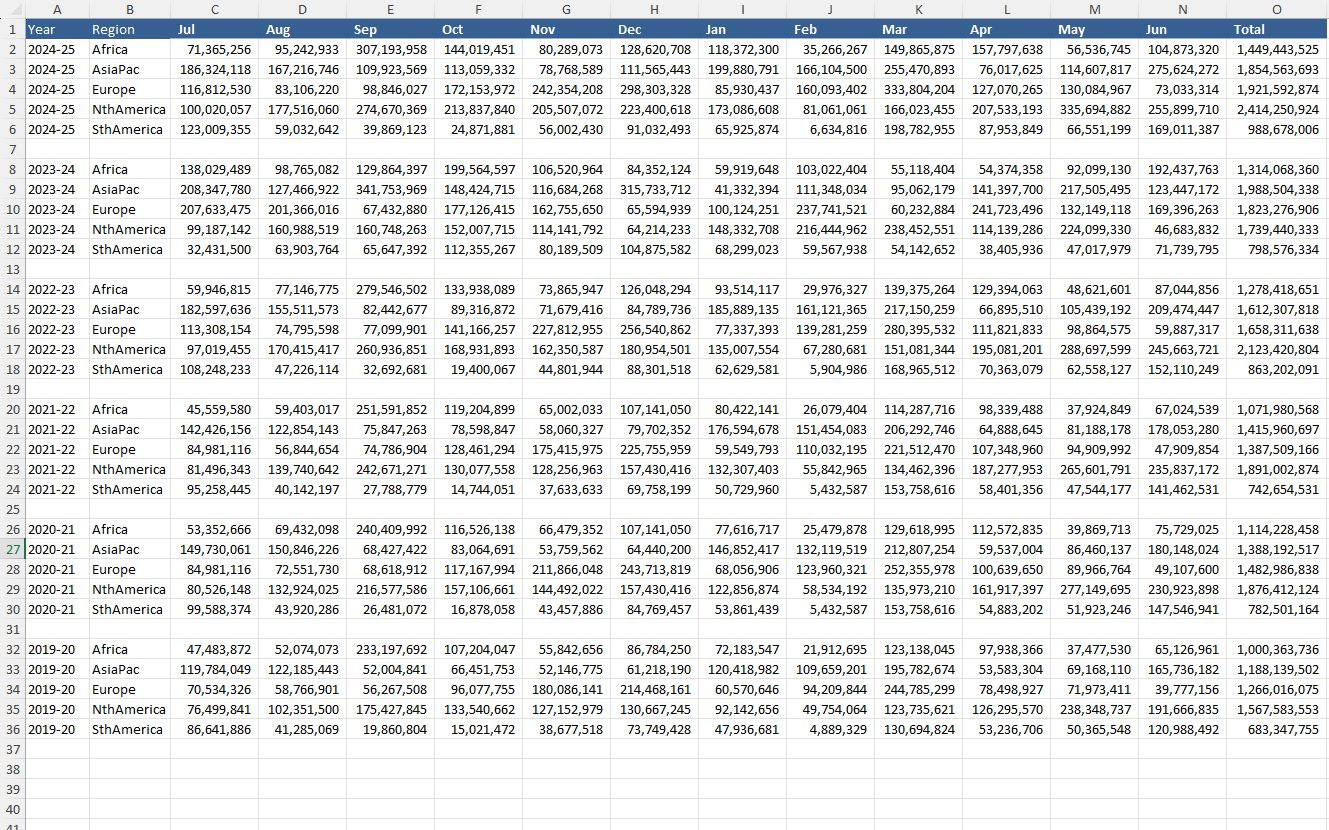Click the value 6,634,816
The height and width of the screenshot is (830, 1329).
tap(830, 129)
